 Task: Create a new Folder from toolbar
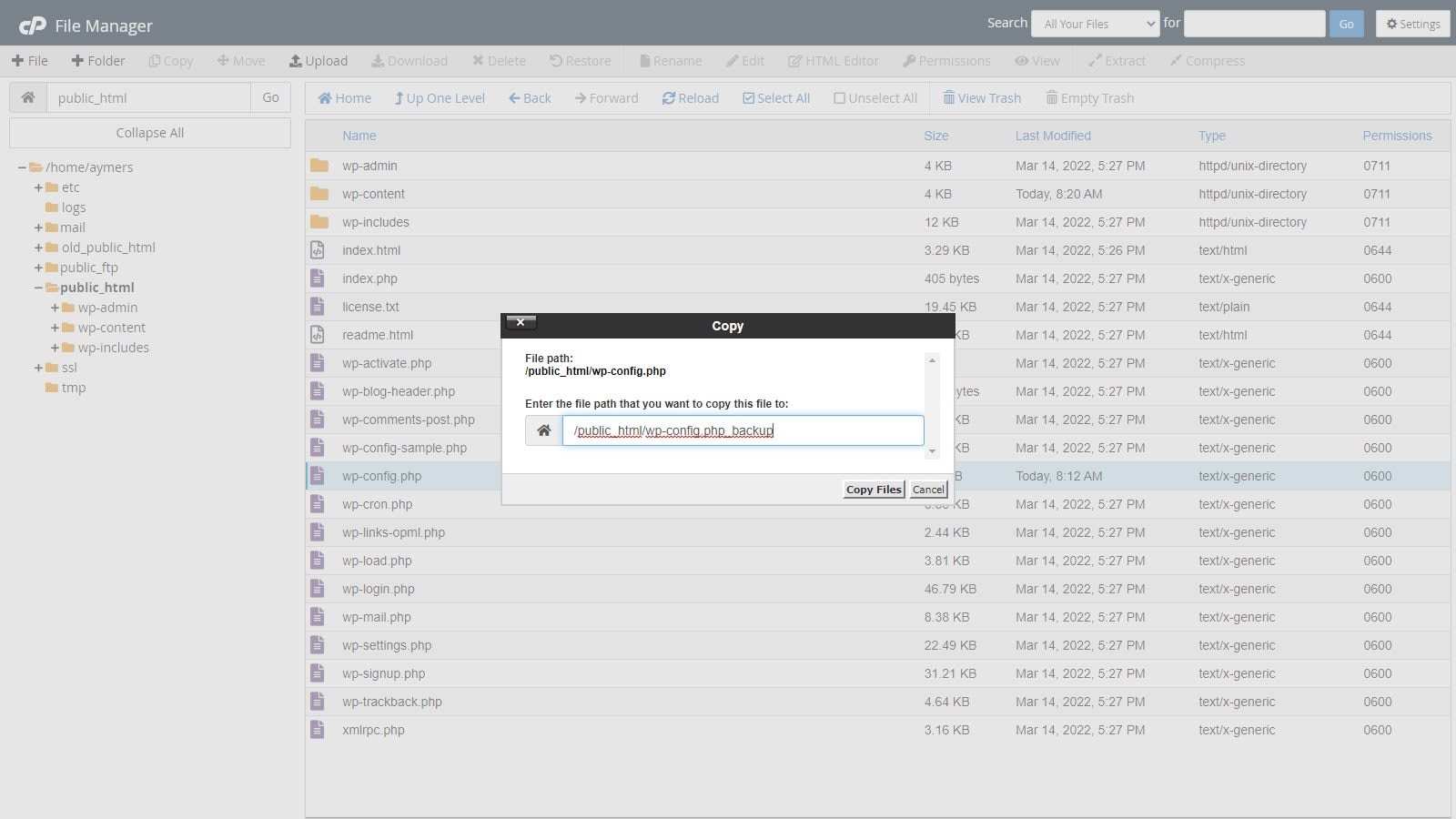[x=98, y=61]
